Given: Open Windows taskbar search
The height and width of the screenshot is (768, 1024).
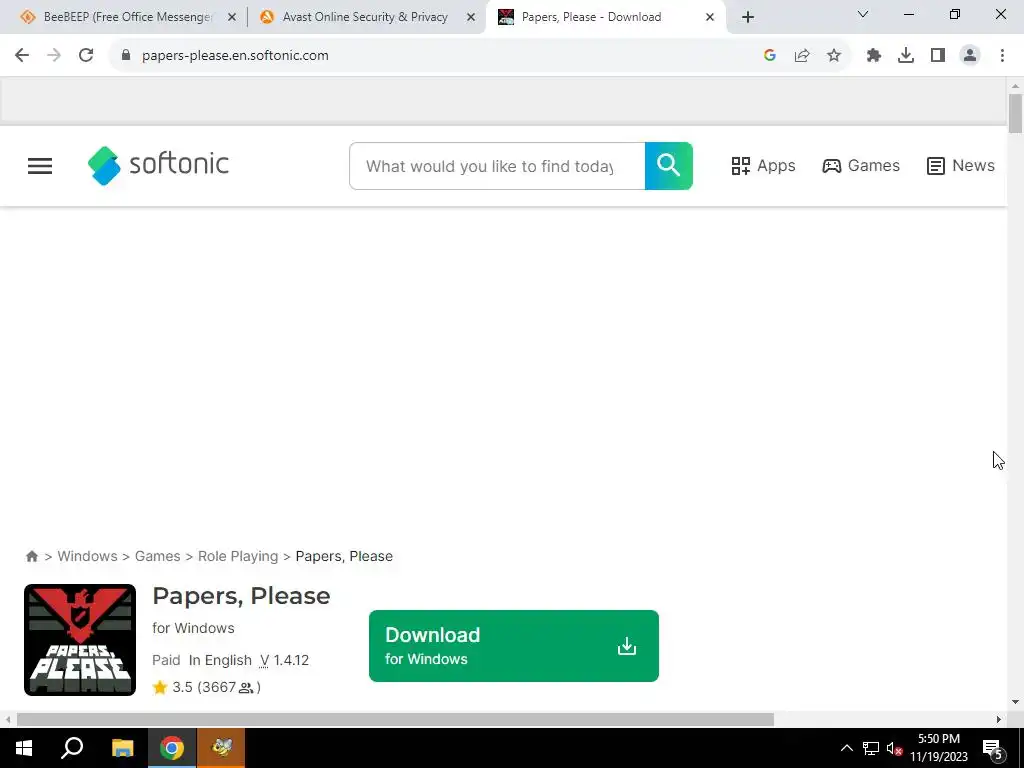Looking at the screenshot, I should 72,748.
